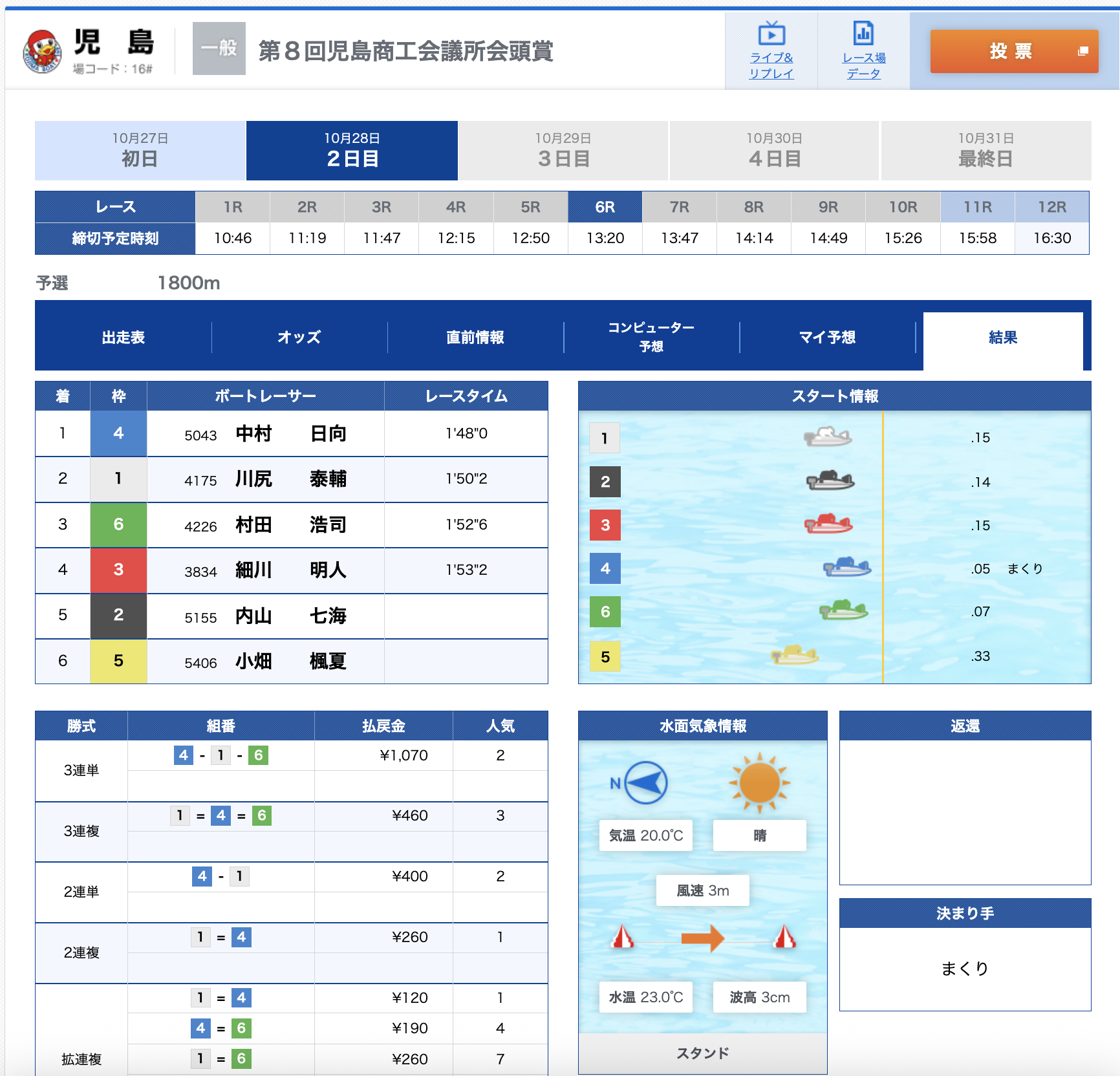Open the ライブ&リプレイ link
This screenshot has height=1076, width=1120.
(771, 65)
